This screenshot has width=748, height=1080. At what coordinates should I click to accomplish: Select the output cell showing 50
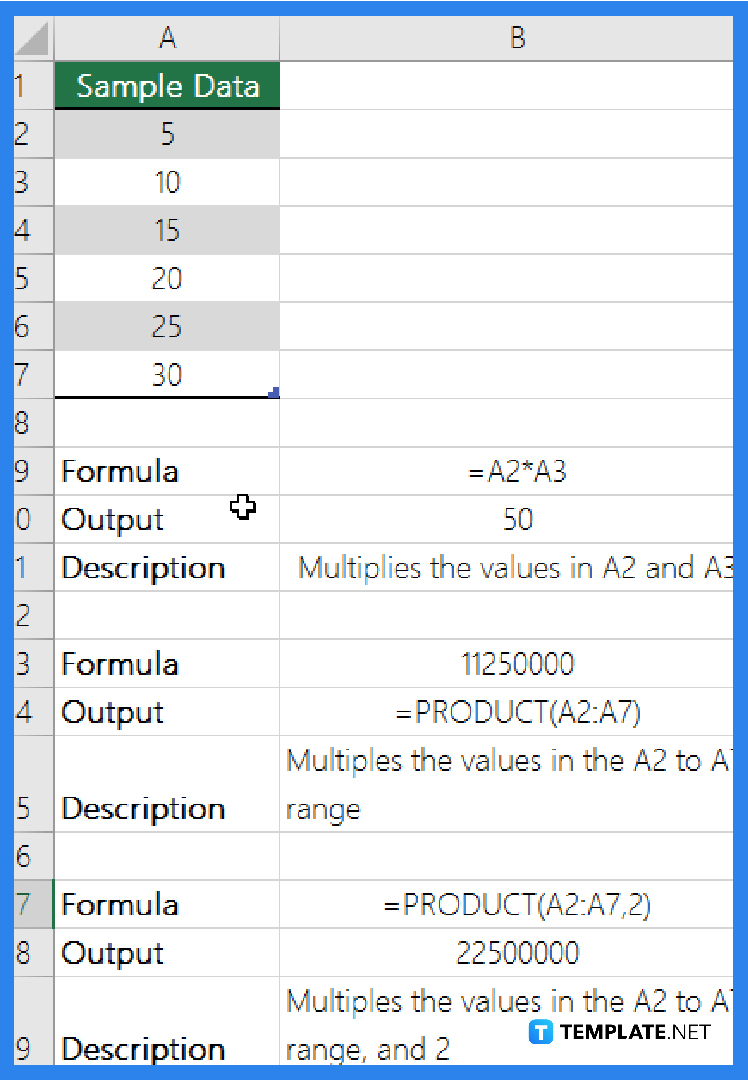(516, 518)
